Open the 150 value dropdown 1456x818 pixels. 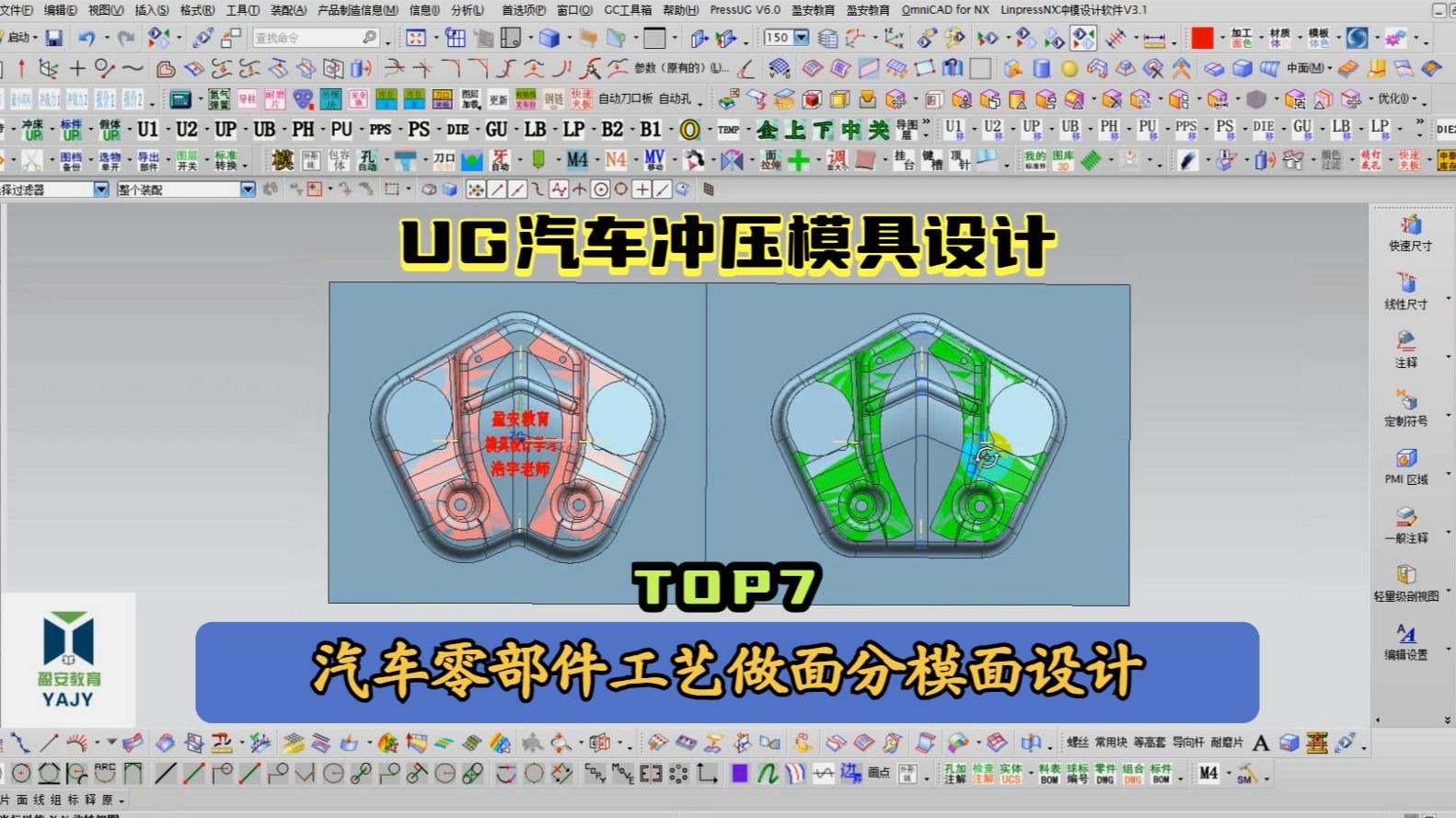click(x=802, y=38)
